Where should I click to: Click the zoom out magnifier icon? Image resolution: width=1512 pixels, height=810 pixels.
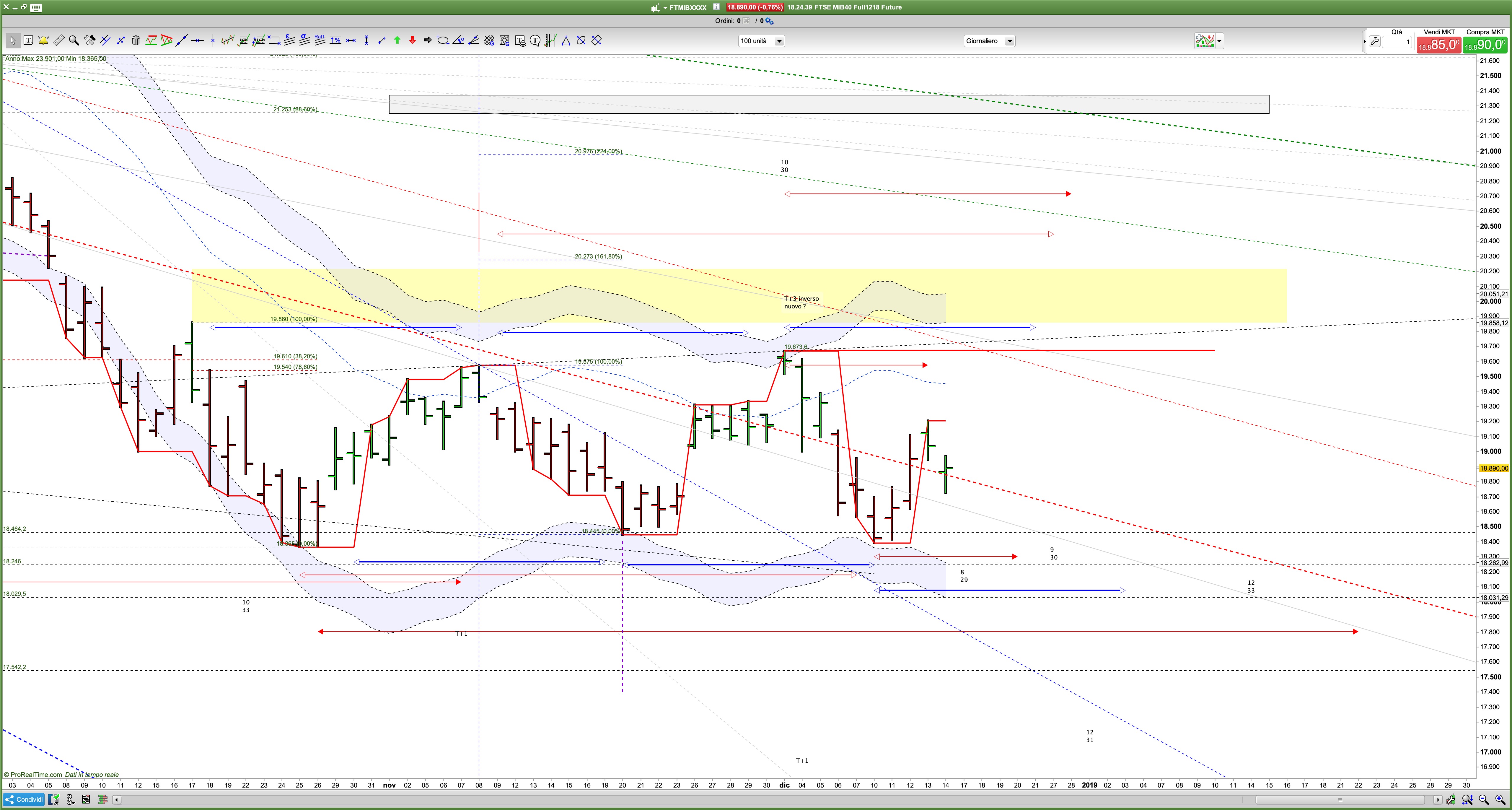click(1484, 799)
